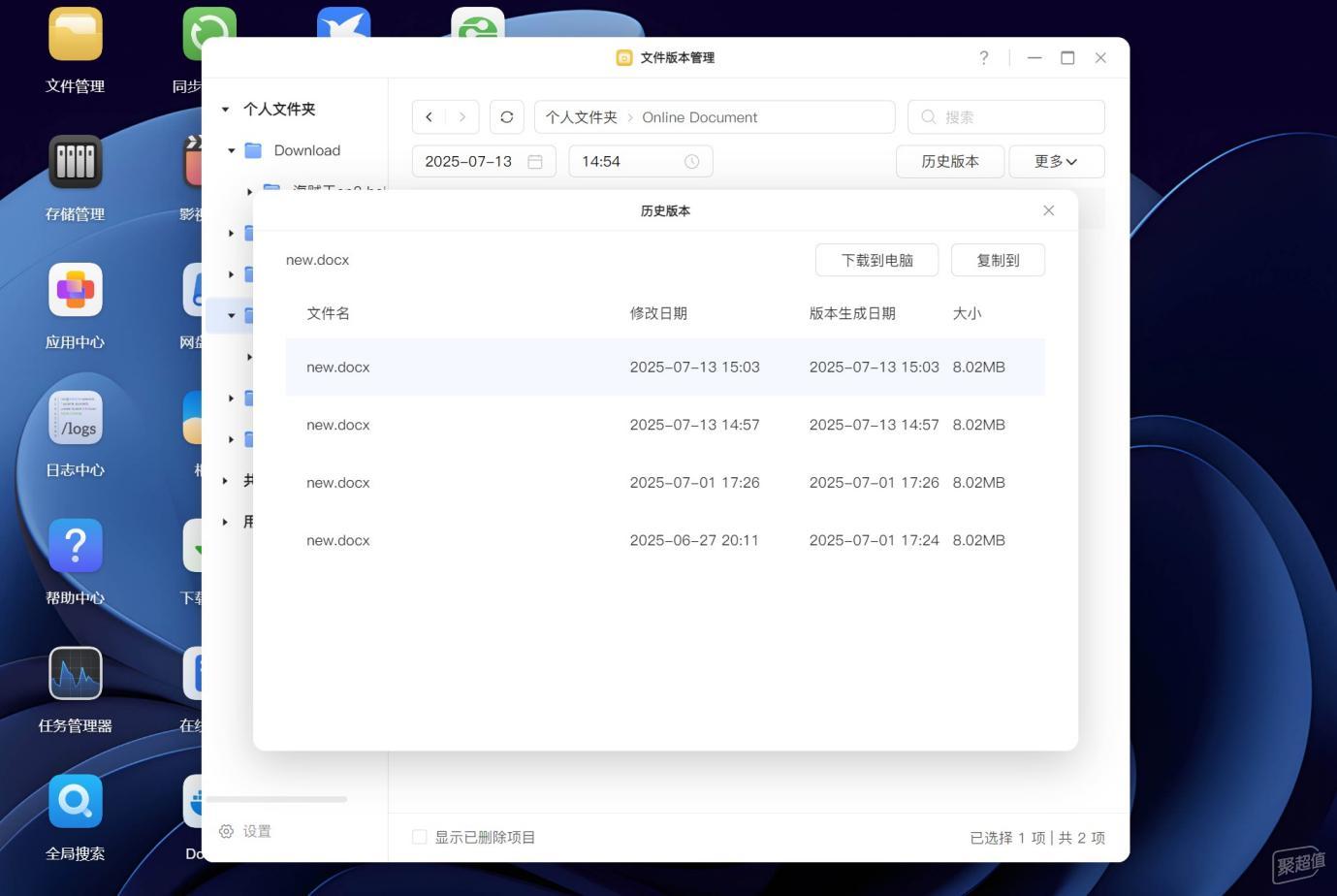Open the 文件管理 desktop app
This screenshot has height=896, width=1337.
point(76,35)
